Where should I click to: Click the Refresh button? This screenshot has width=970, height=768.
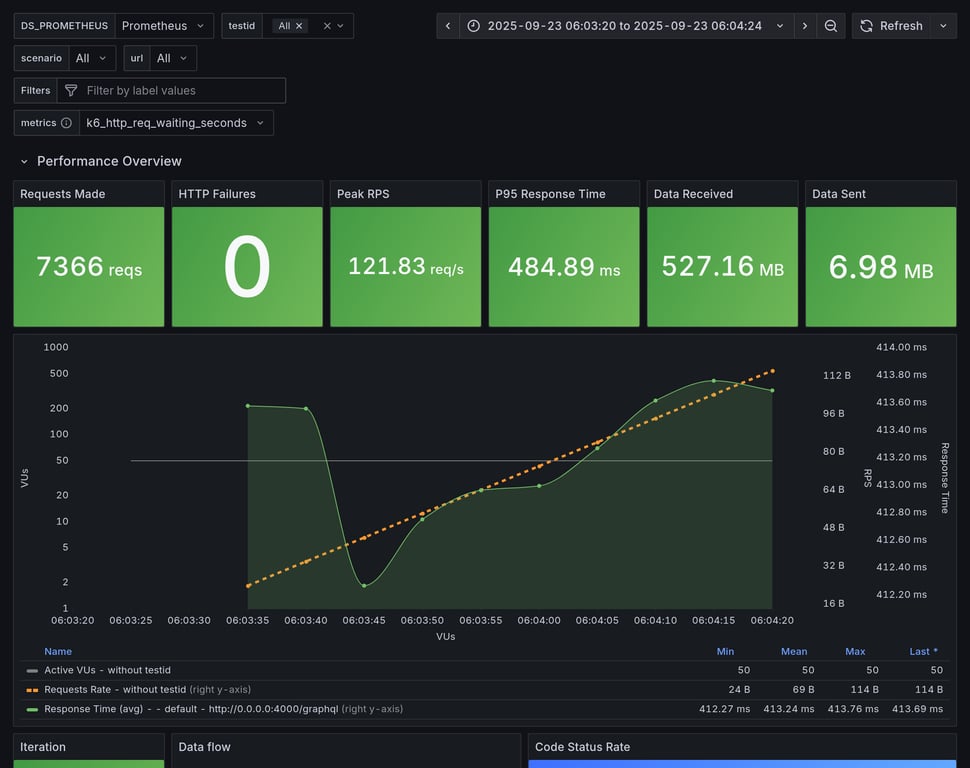(x=891, y=26)
